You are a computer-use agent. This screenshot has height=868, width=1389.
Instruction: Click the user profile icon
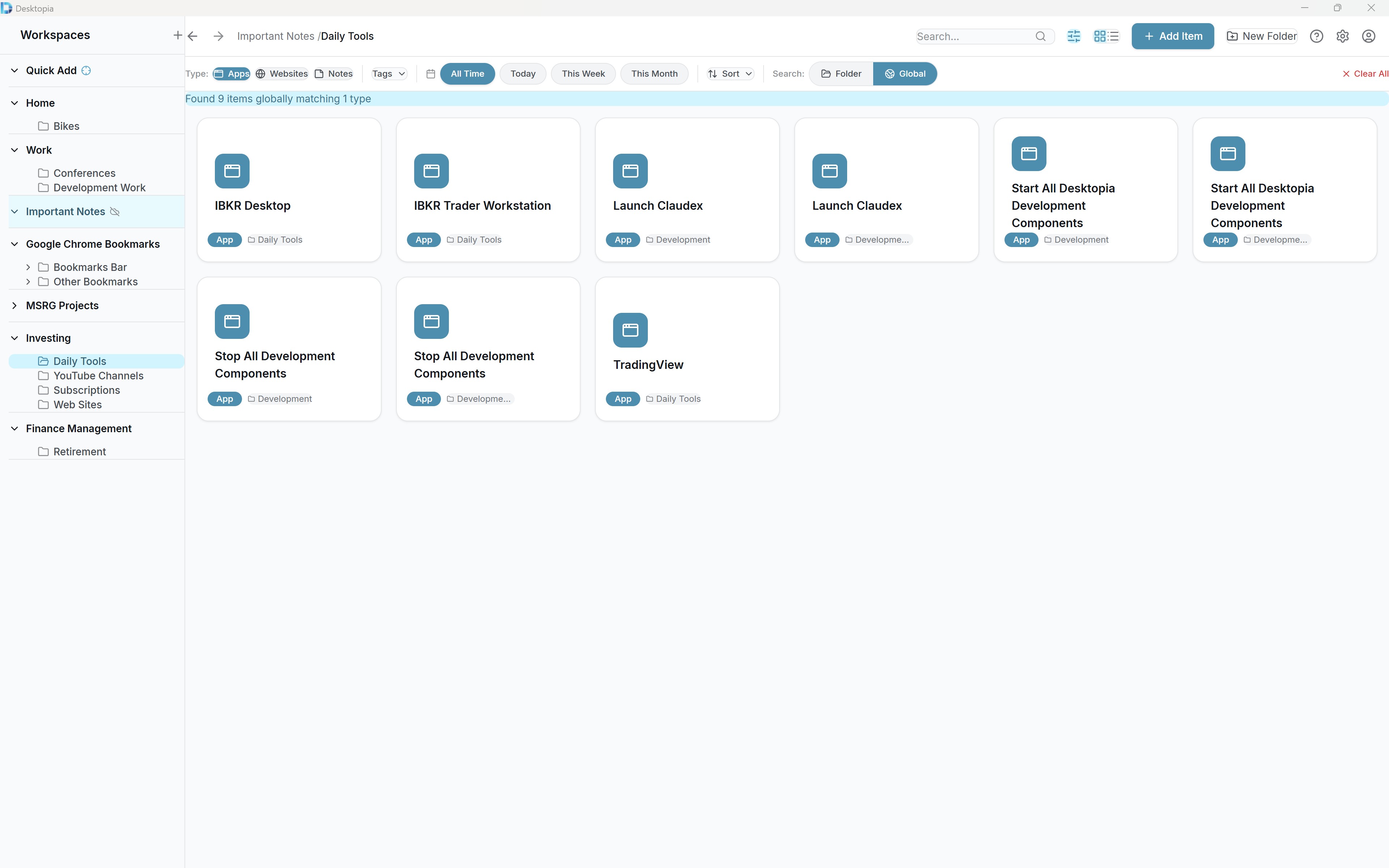tap(1368, 35)
